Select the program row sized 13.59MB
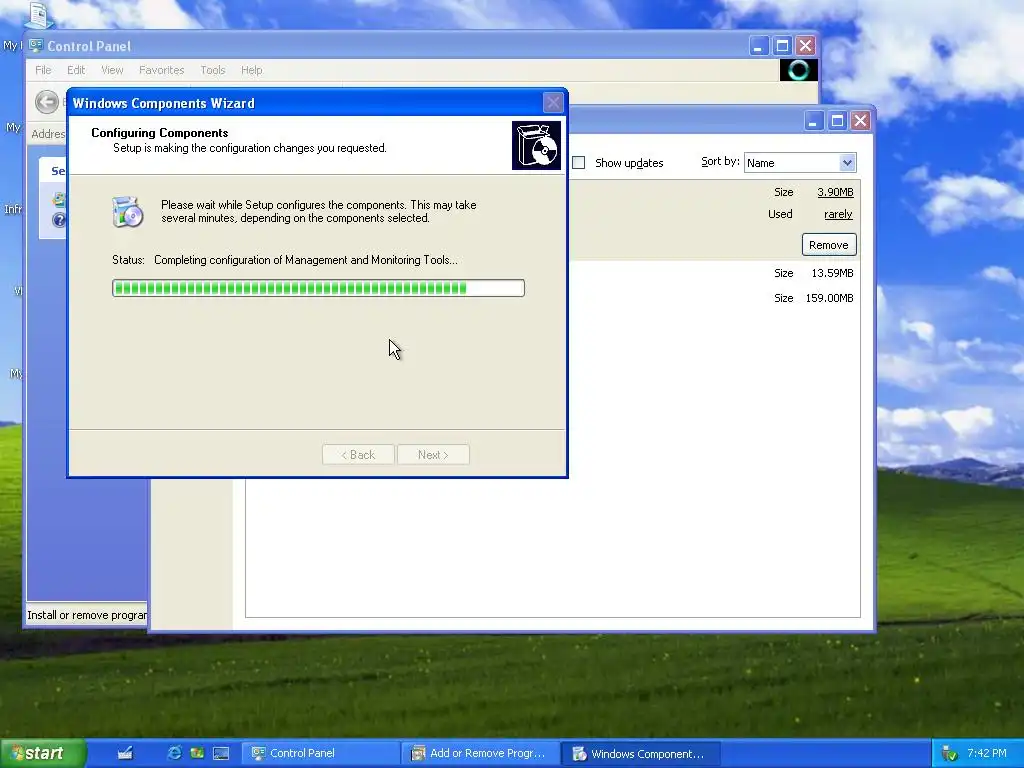 [x=714, y=273]
